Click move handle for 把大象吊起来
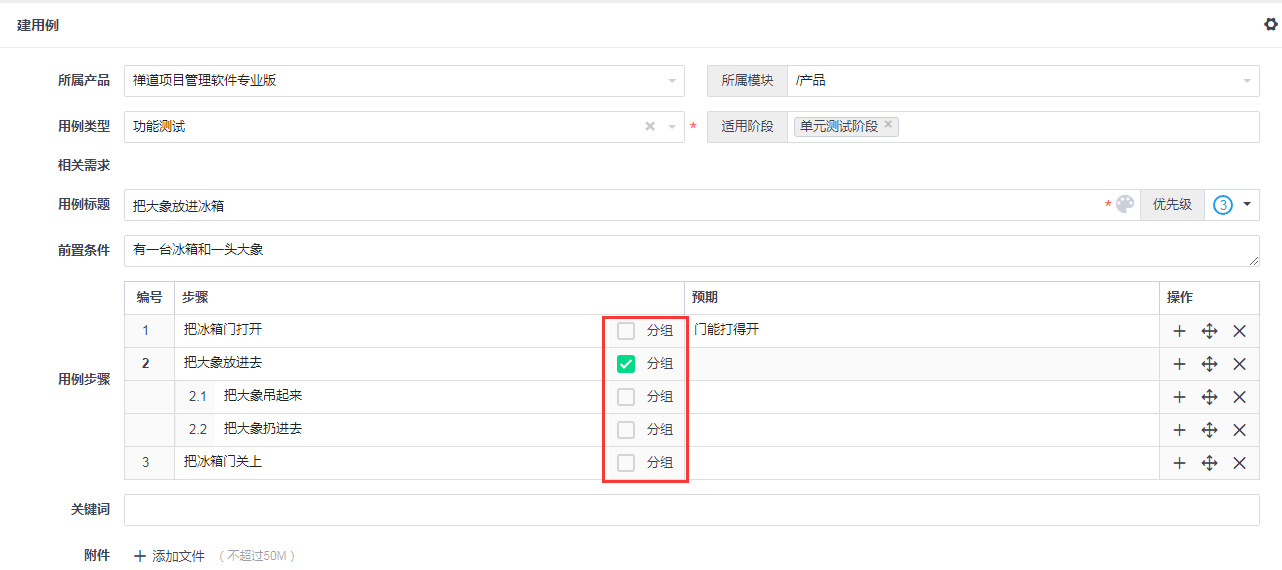 (1209, 397)
